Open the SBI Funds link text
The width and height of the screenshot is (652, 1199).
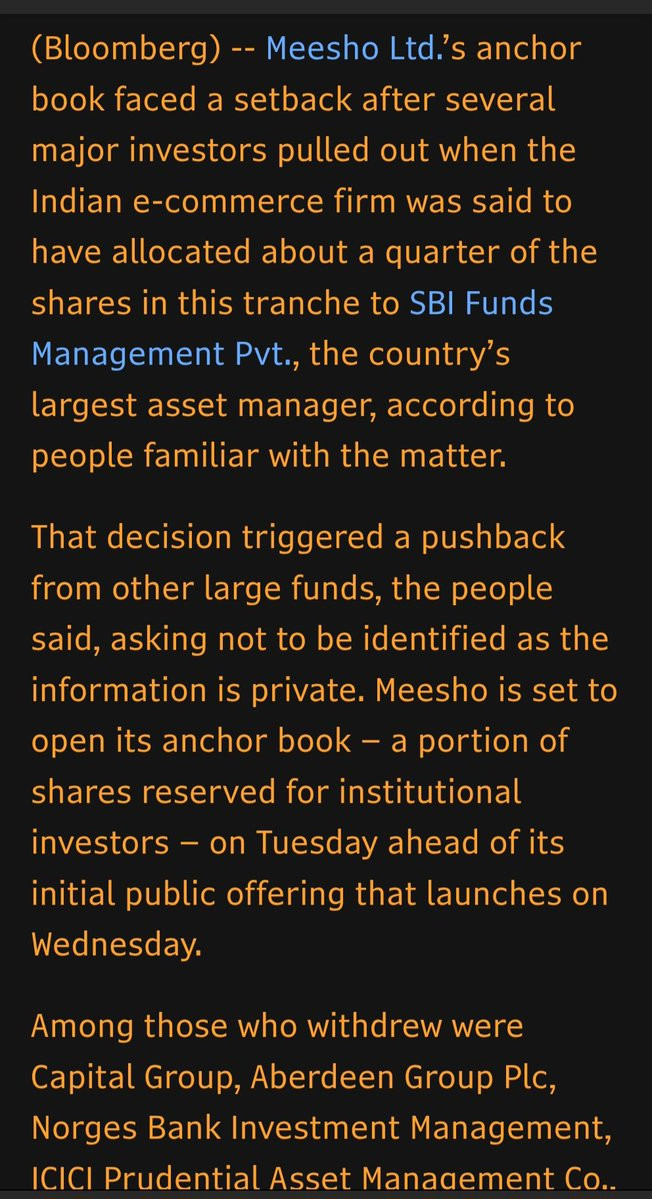pyautogui.click(x=481, y=303)
